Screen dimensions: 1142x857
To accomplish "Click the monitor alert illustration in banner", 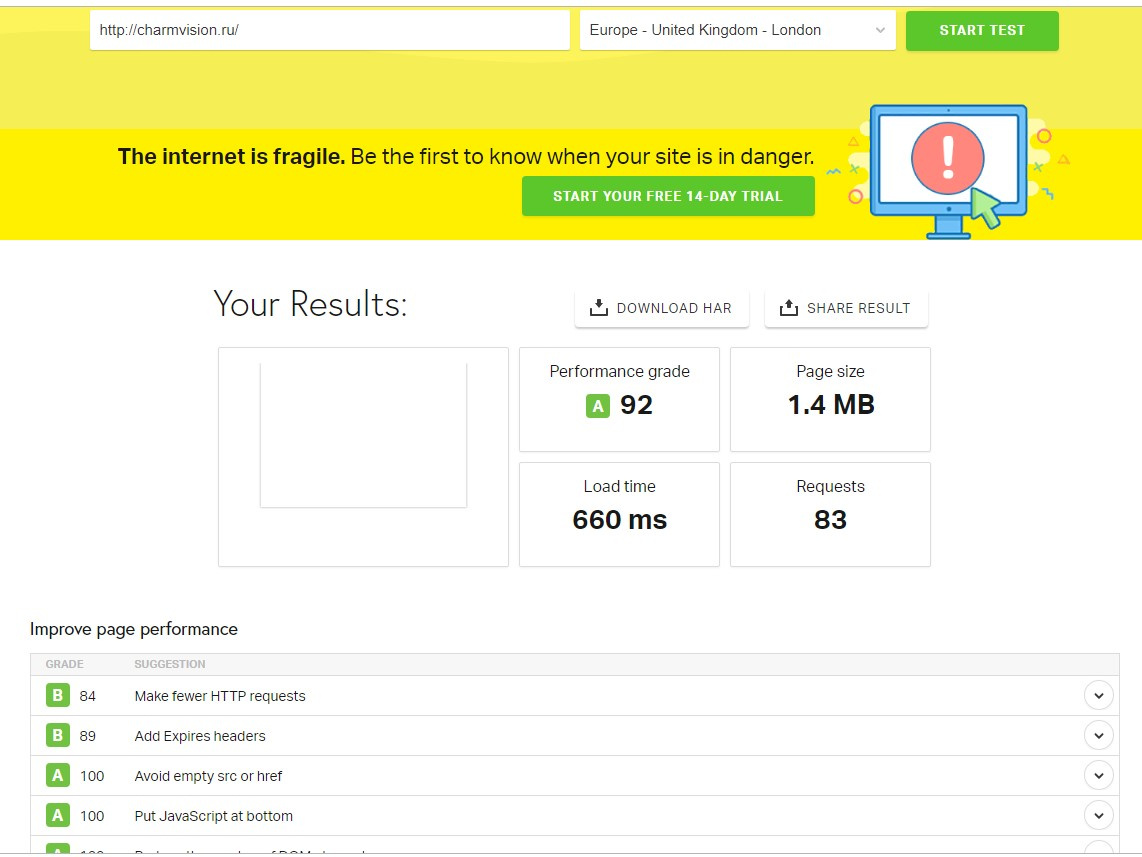I will pos(949,172).
